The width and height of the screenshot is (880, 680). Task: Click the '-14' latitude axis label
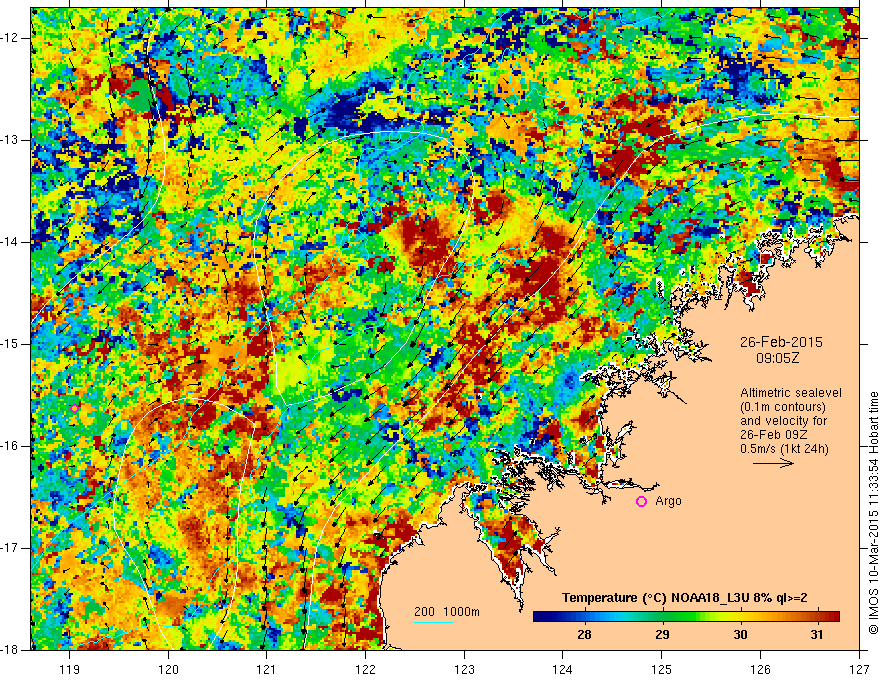(x=11, y=242)
